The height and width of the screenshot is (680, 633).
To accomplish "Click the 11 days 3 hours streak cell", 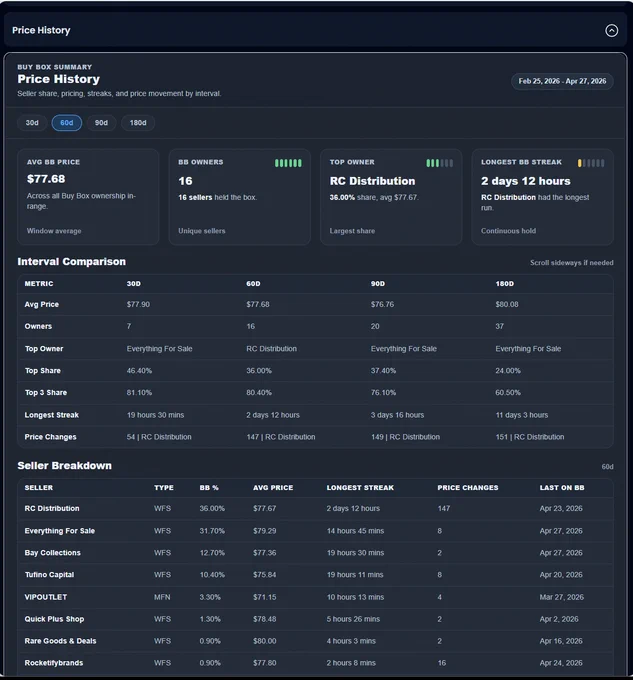I will click(x=522, y=415).
